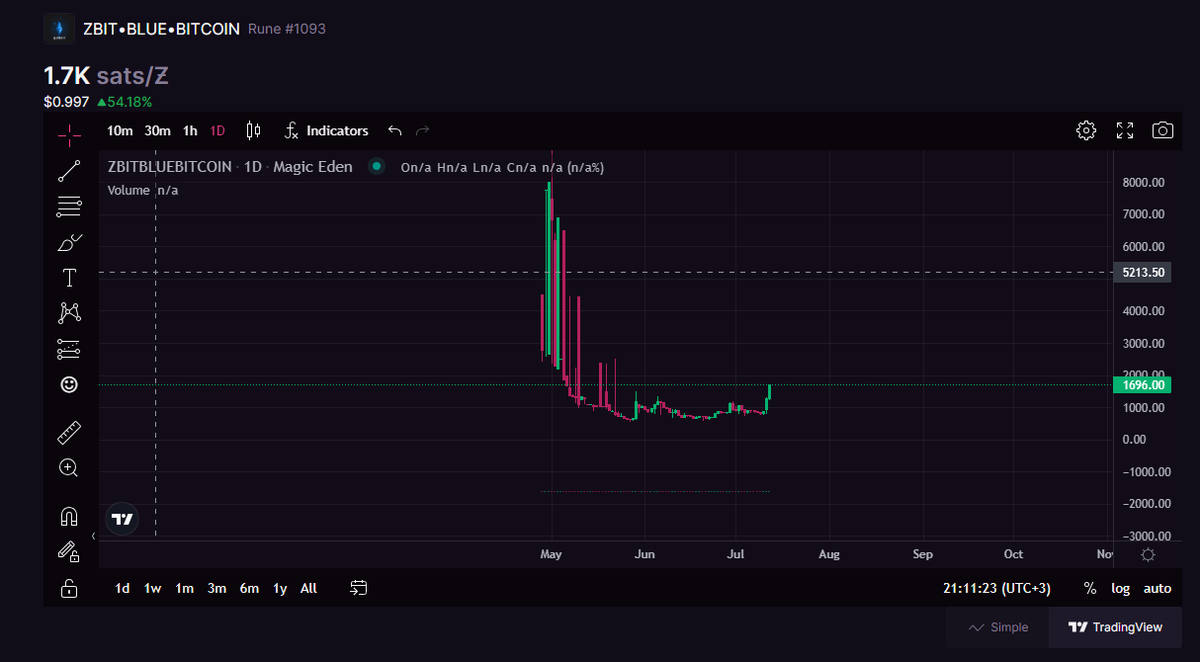Select the emoji annotation tool
Image resolution: width=1200 pixels, height=662 pixels.
pyautogui.click(x=69, y=384)
